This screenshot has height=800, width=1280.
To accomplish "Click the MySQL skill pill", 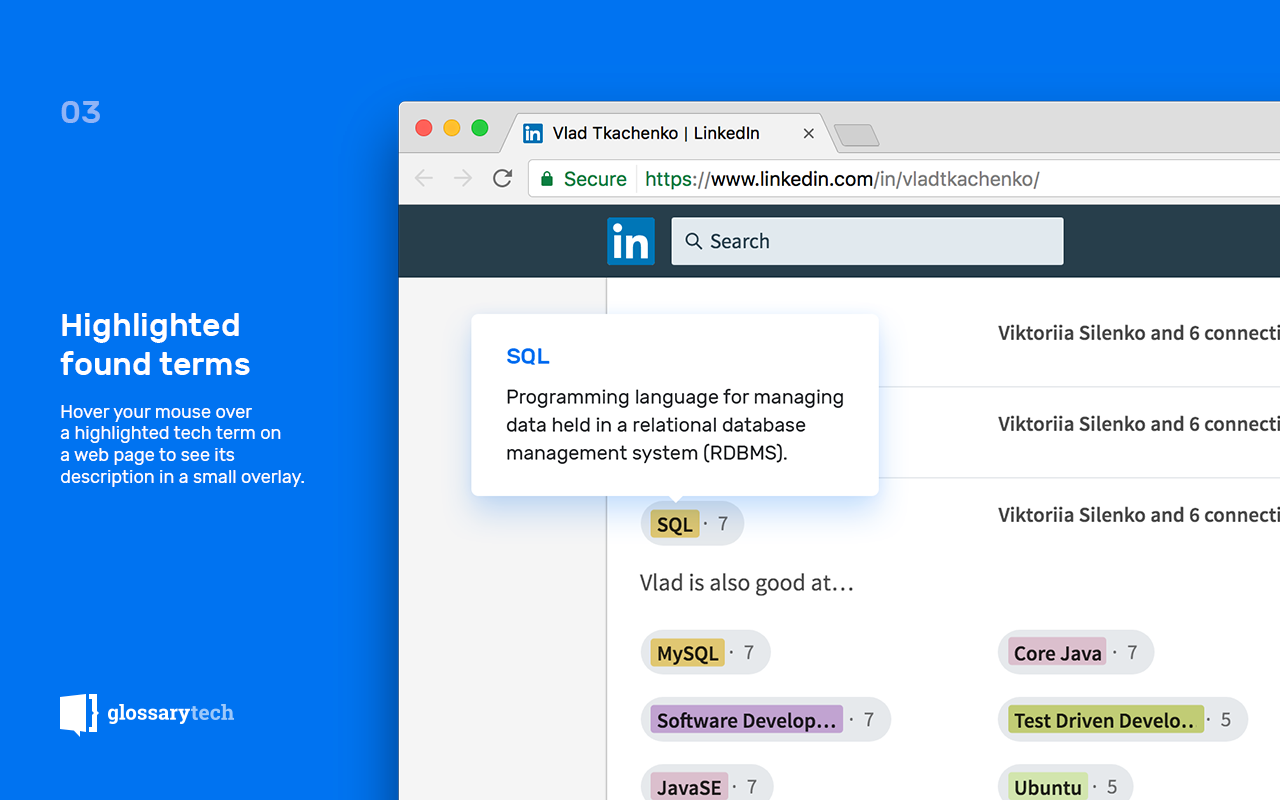I will (705, 653).
